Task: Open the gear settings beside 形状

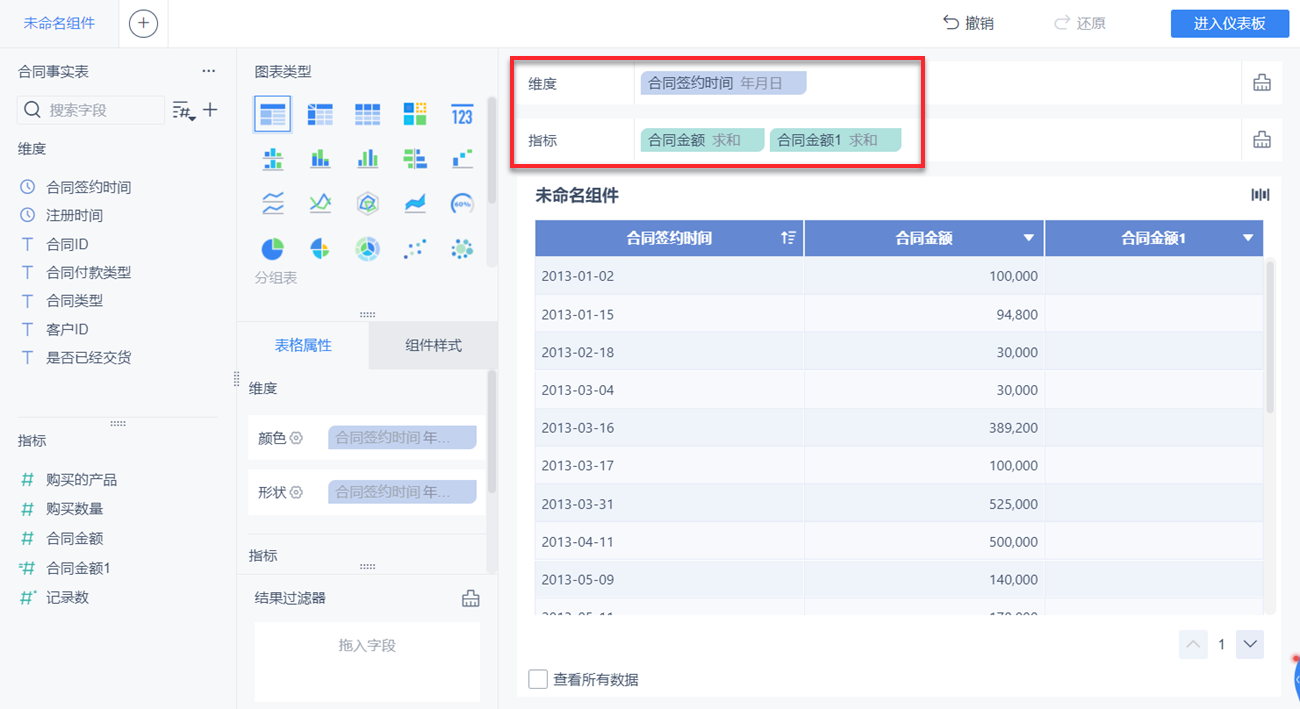Action: pos(296,492)
